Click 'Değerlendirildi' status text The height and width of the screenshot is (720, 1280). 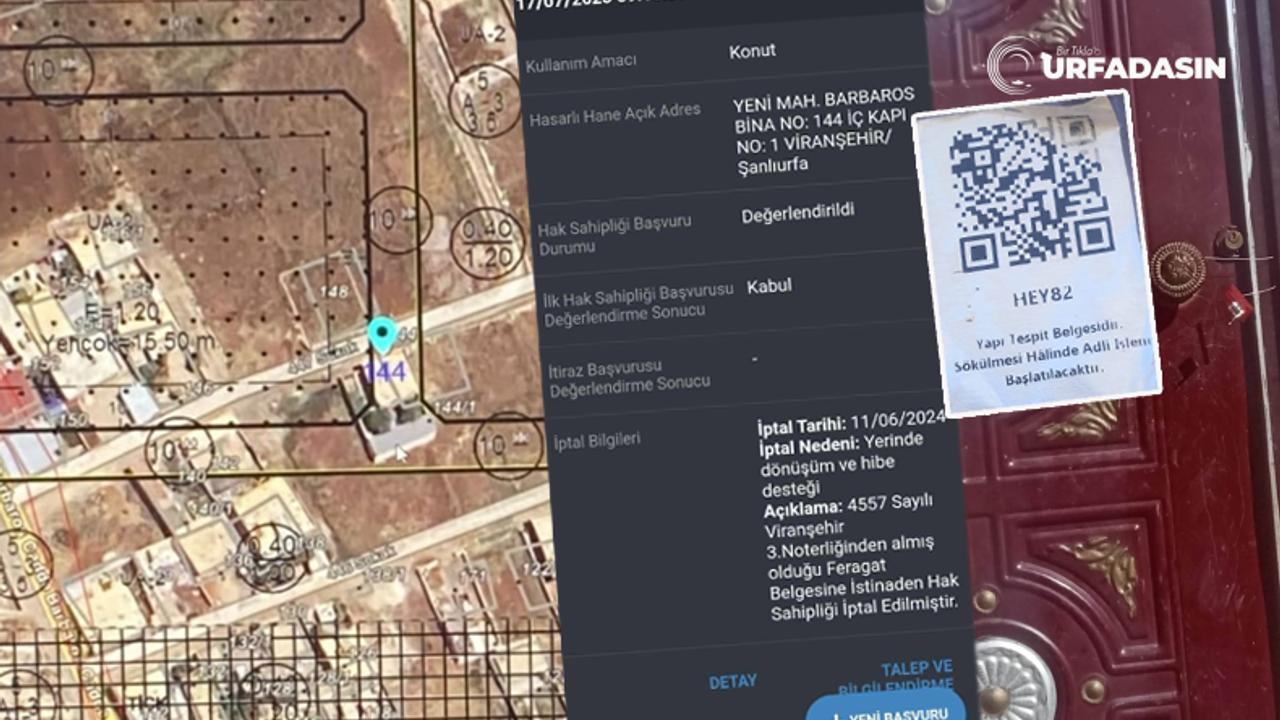pyautogui.click(x=798, y=213)
